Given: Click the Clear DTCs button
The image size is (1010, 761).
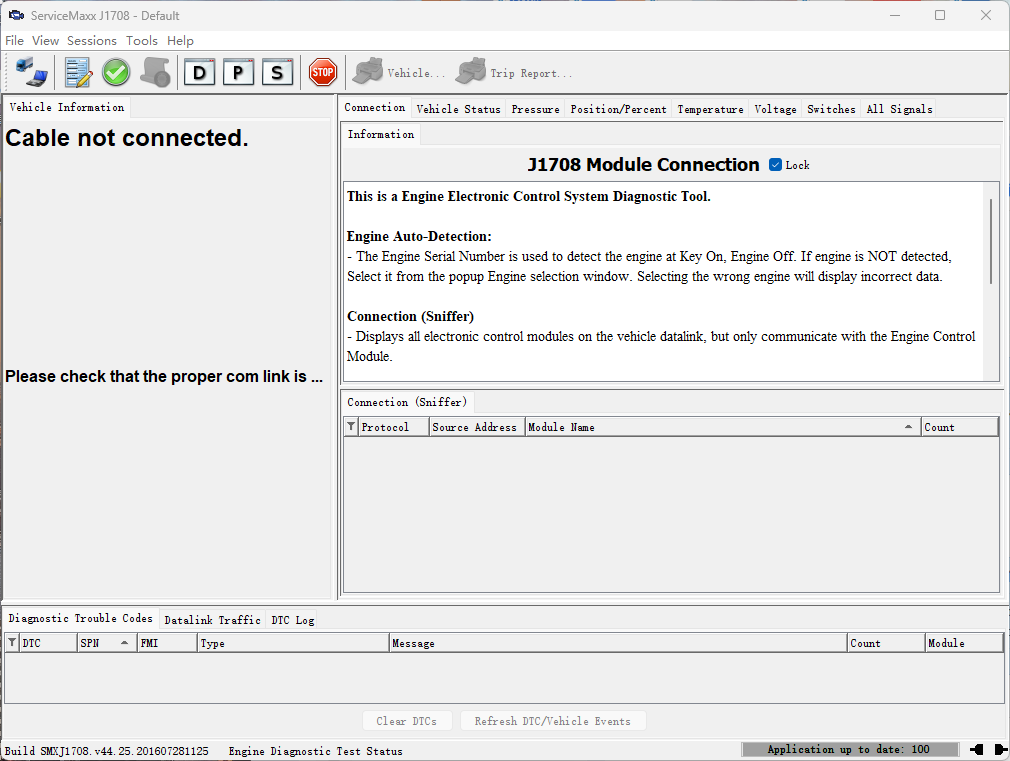Looking at the screenshot, I should [x=406, y=721].
